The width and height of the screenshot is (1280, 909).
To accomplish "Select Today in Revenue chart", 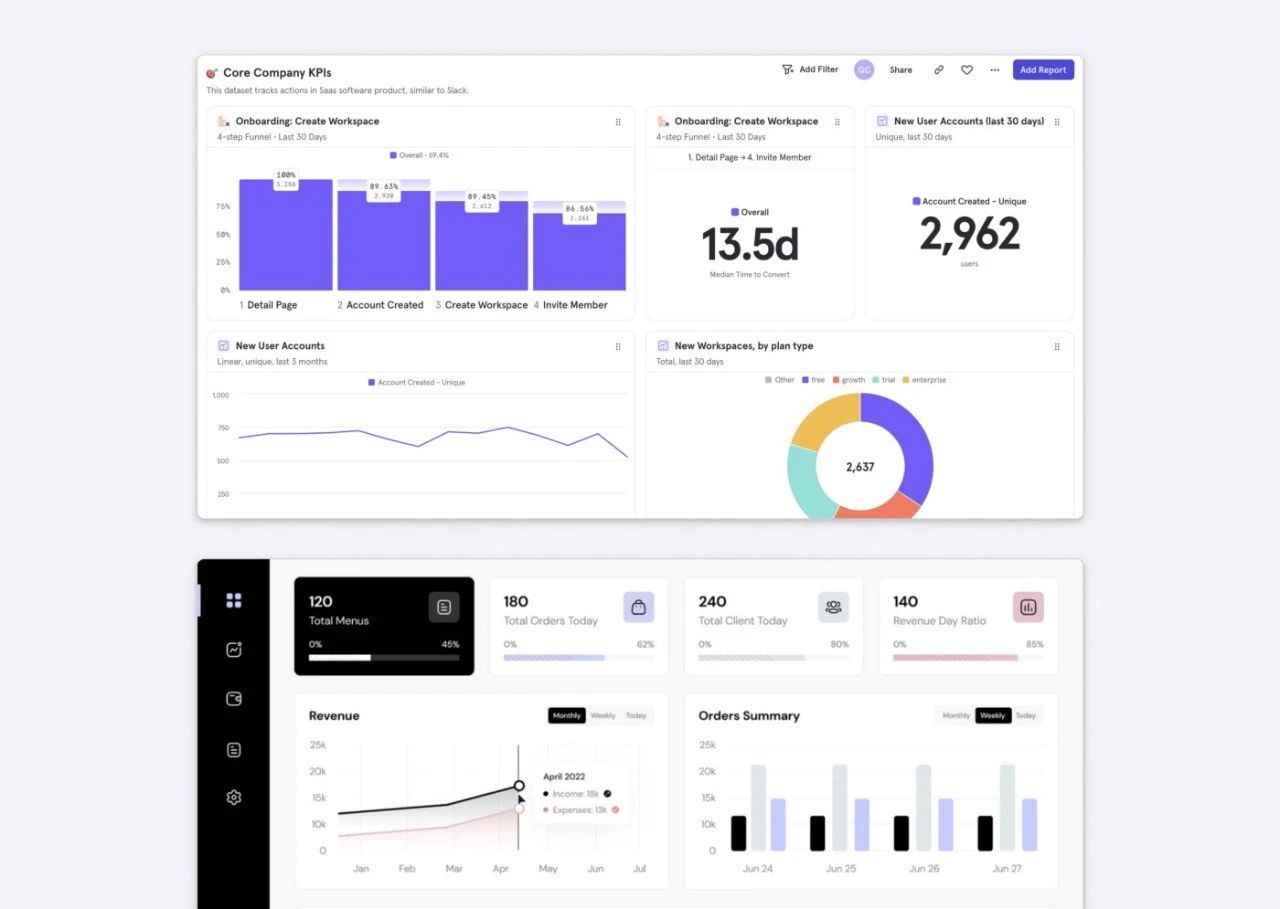I will coord(636,716).
